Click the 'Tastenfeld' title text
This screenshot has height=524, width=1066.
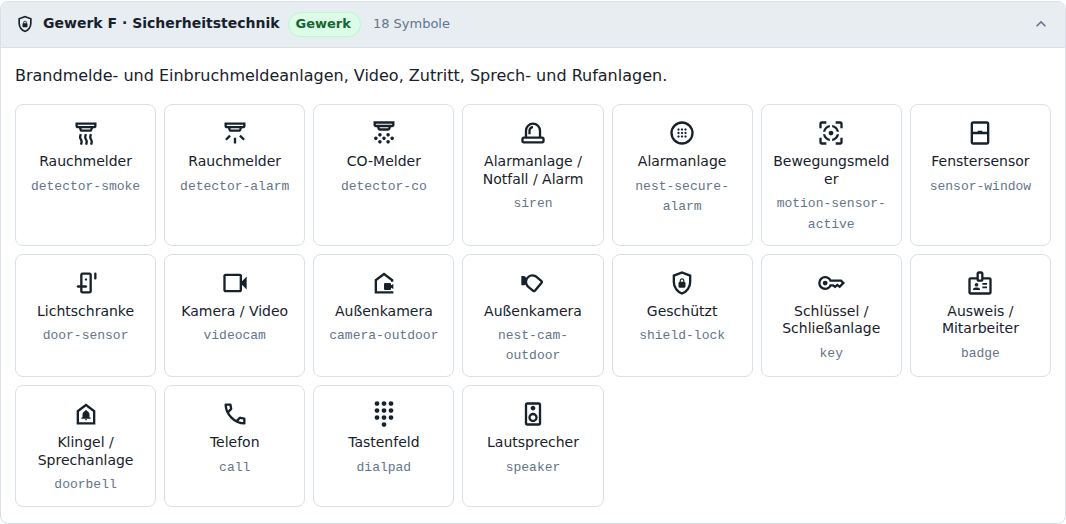pos(383,442)
